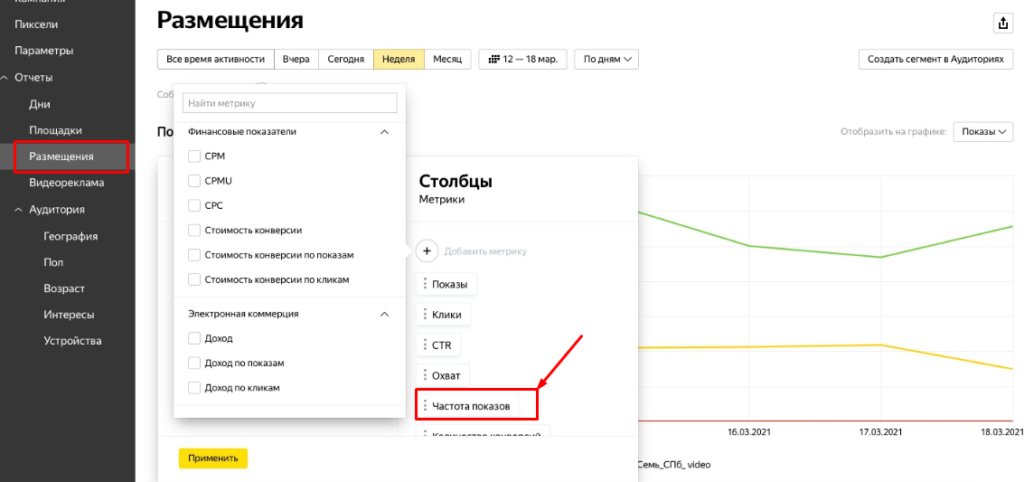Open the Возраст audience report

[64, 289]
